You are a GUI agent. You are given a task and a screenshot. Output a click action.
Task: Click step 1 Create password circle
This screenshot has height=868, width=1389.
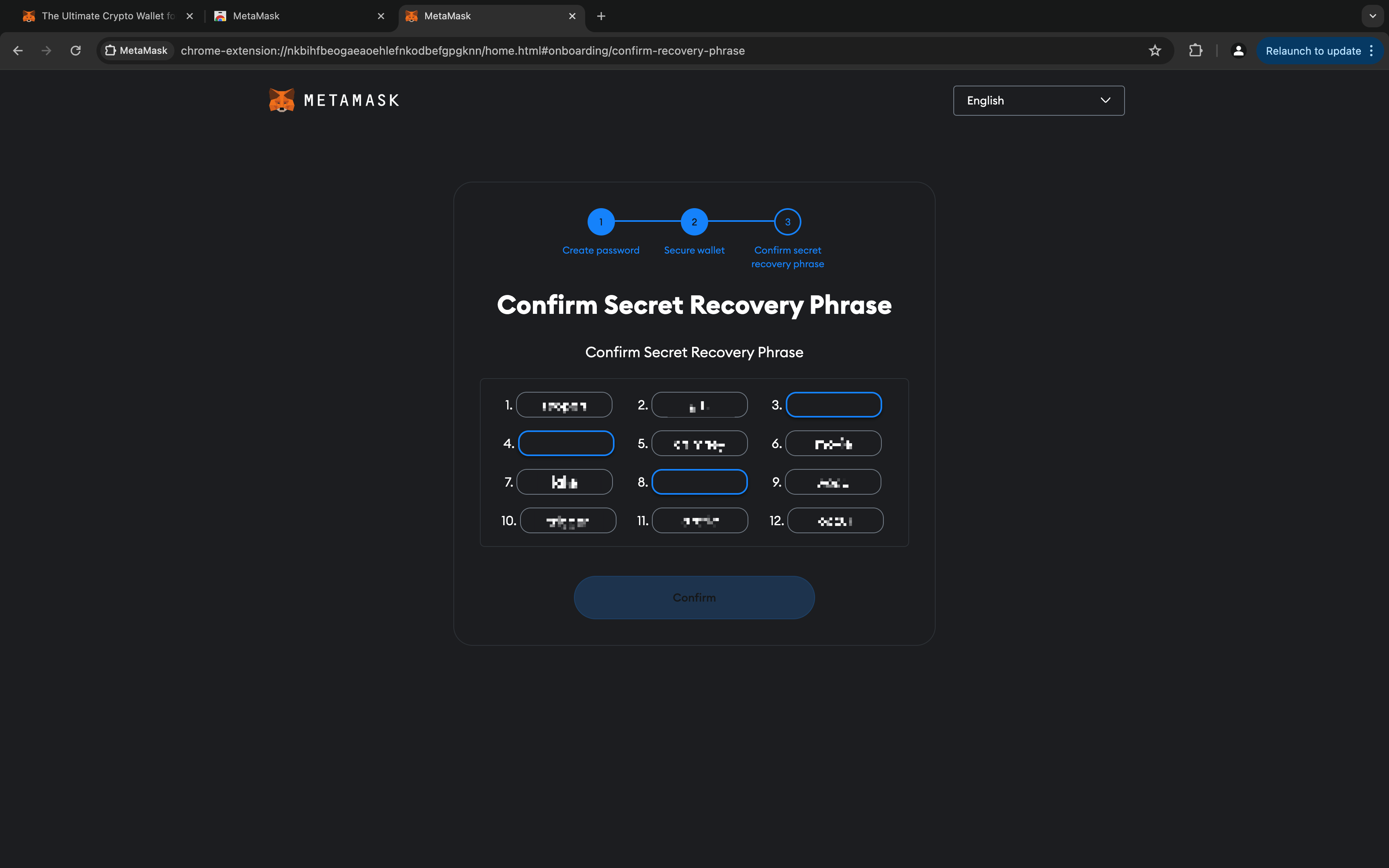click(x=600, y=221)
